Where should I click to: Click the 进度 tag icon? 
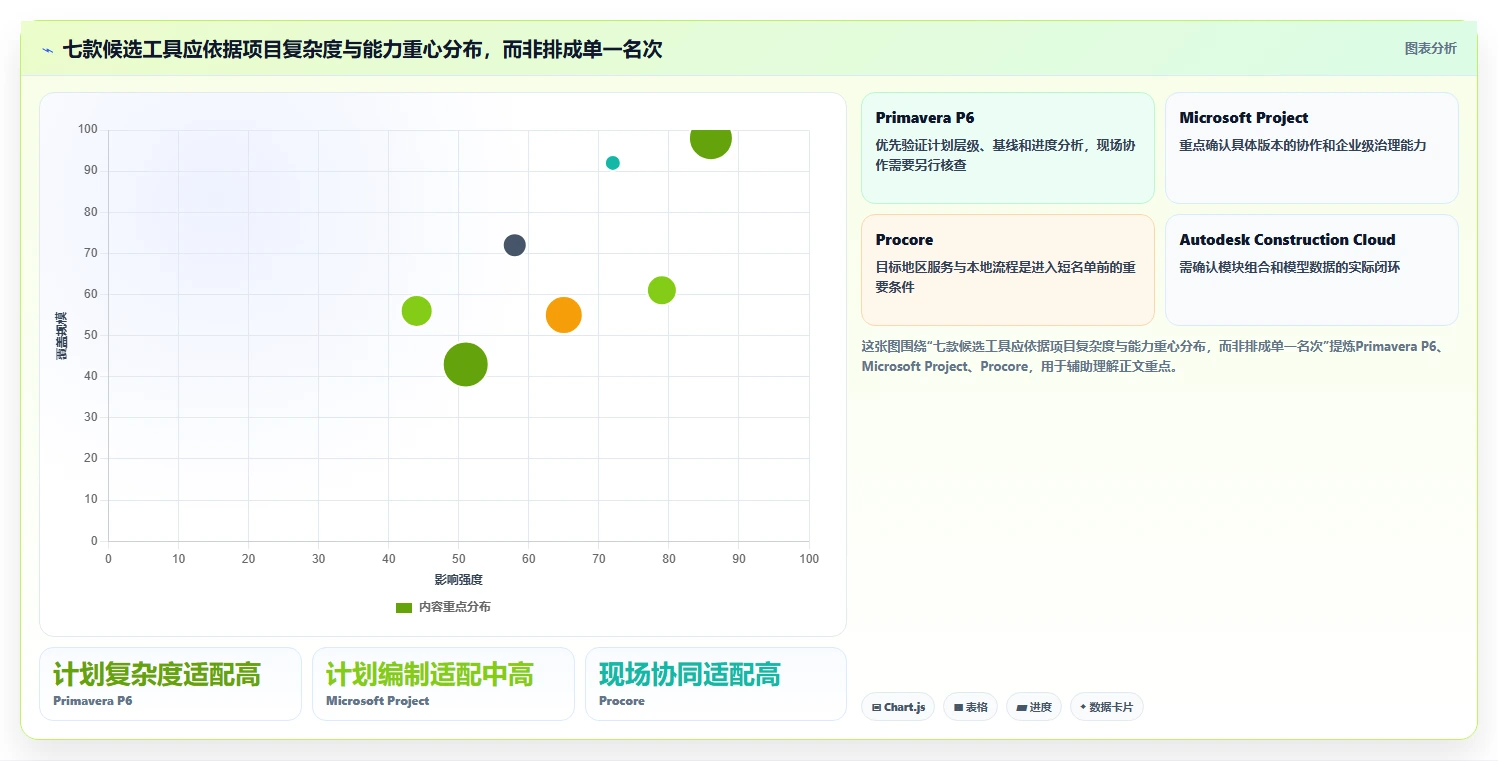coord(1021,707)
